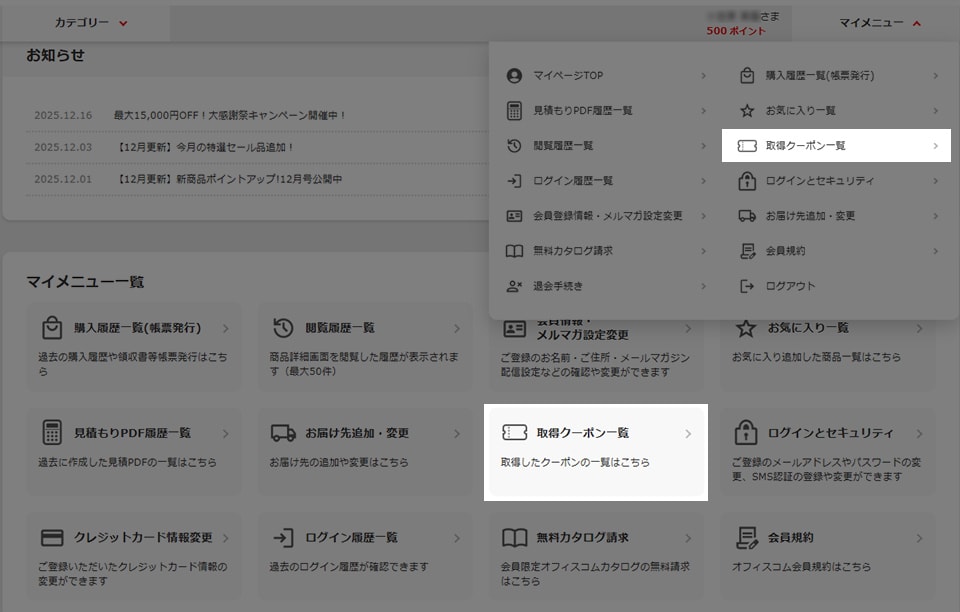Click the star icon beside お気に入り一覧
The width and height of the screenshot is (960, 612).
[x=745, y=110]
